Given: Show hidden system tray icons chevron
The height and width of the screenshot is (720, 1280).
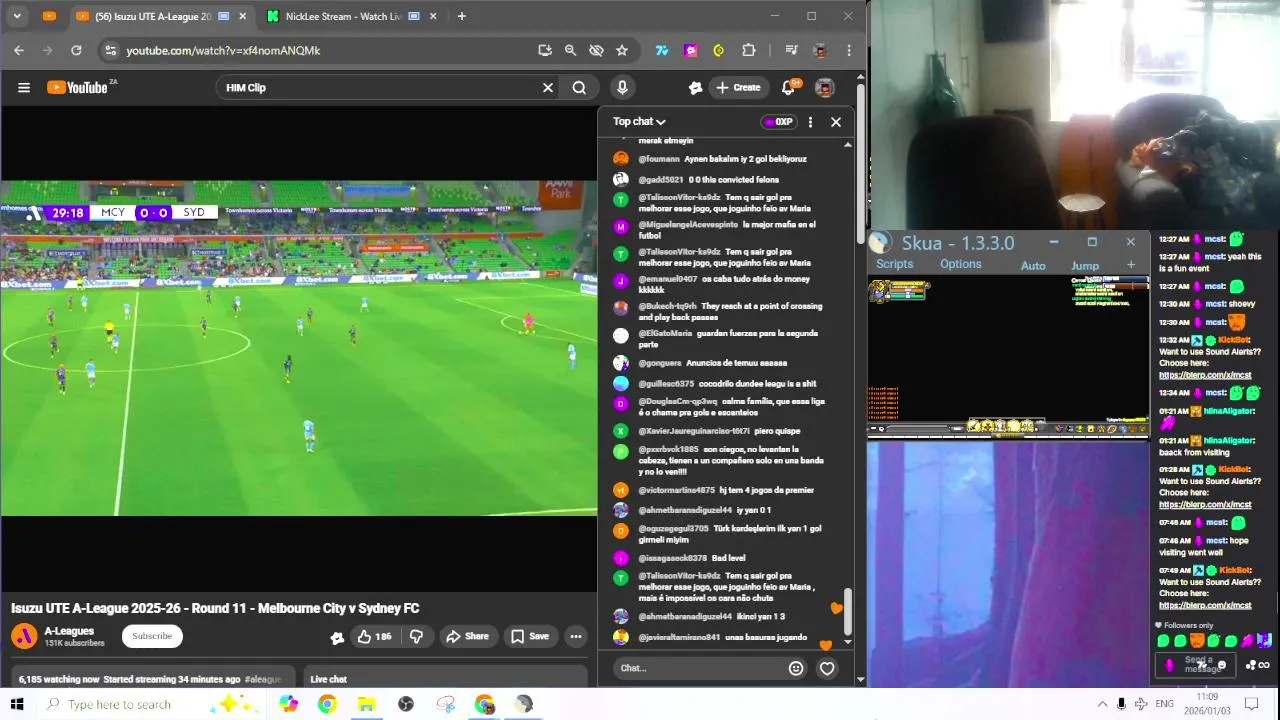Looking at the screenshot, I should tap(1102, 704).
